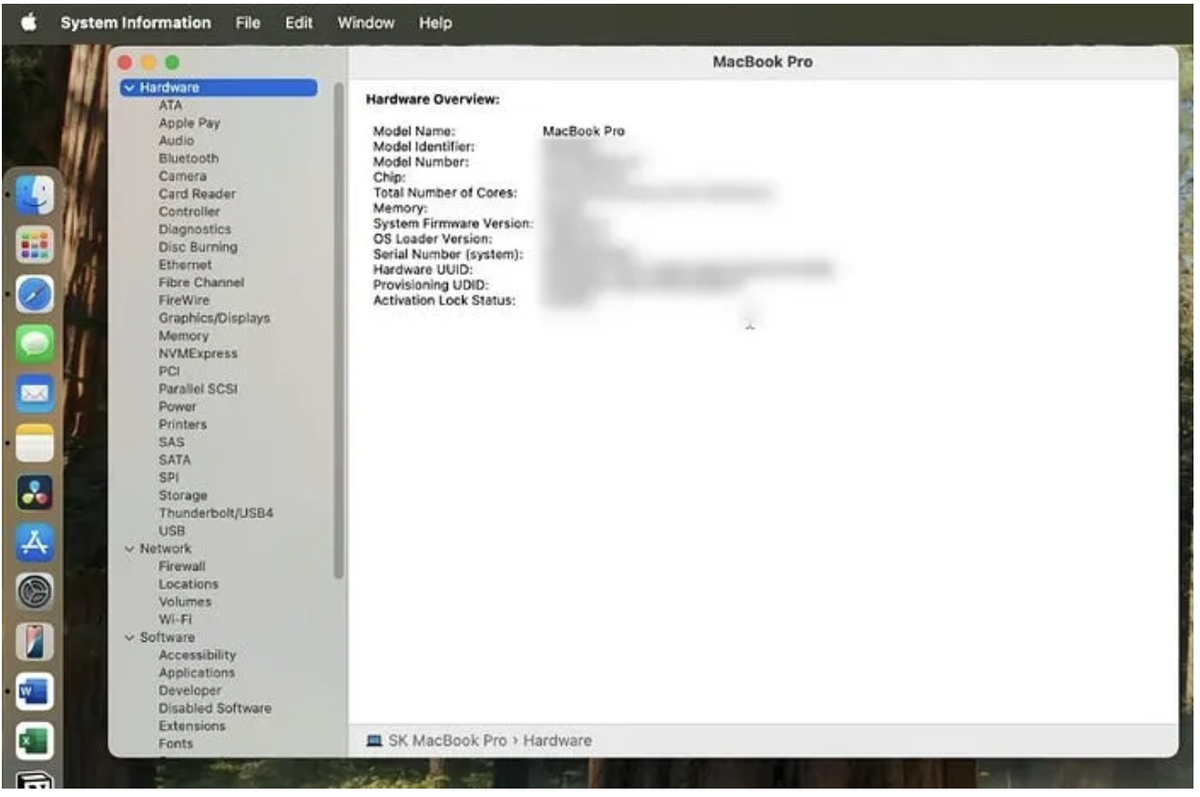Open the App Store in Dock
Viewport: 1200px width, 797px height.
tap(35, 542)
